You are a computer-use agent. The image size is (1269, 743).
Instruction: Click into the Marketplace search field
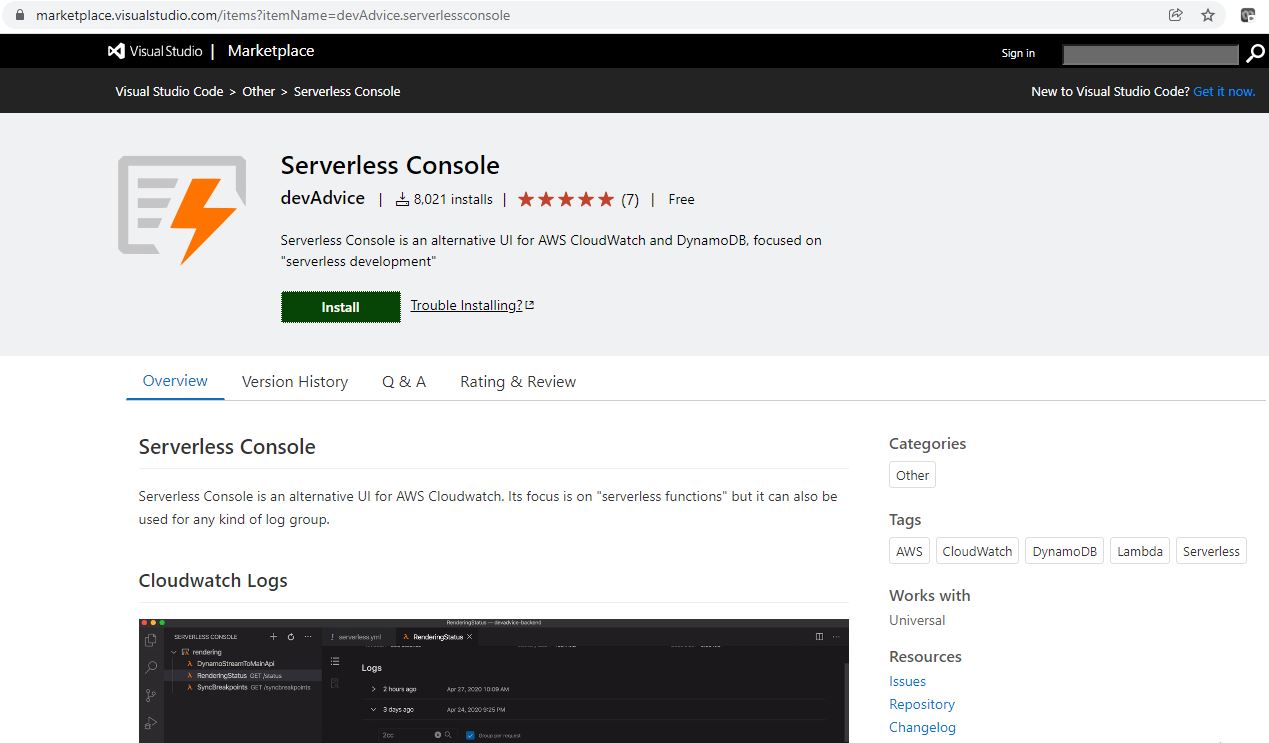[1150, 54]
